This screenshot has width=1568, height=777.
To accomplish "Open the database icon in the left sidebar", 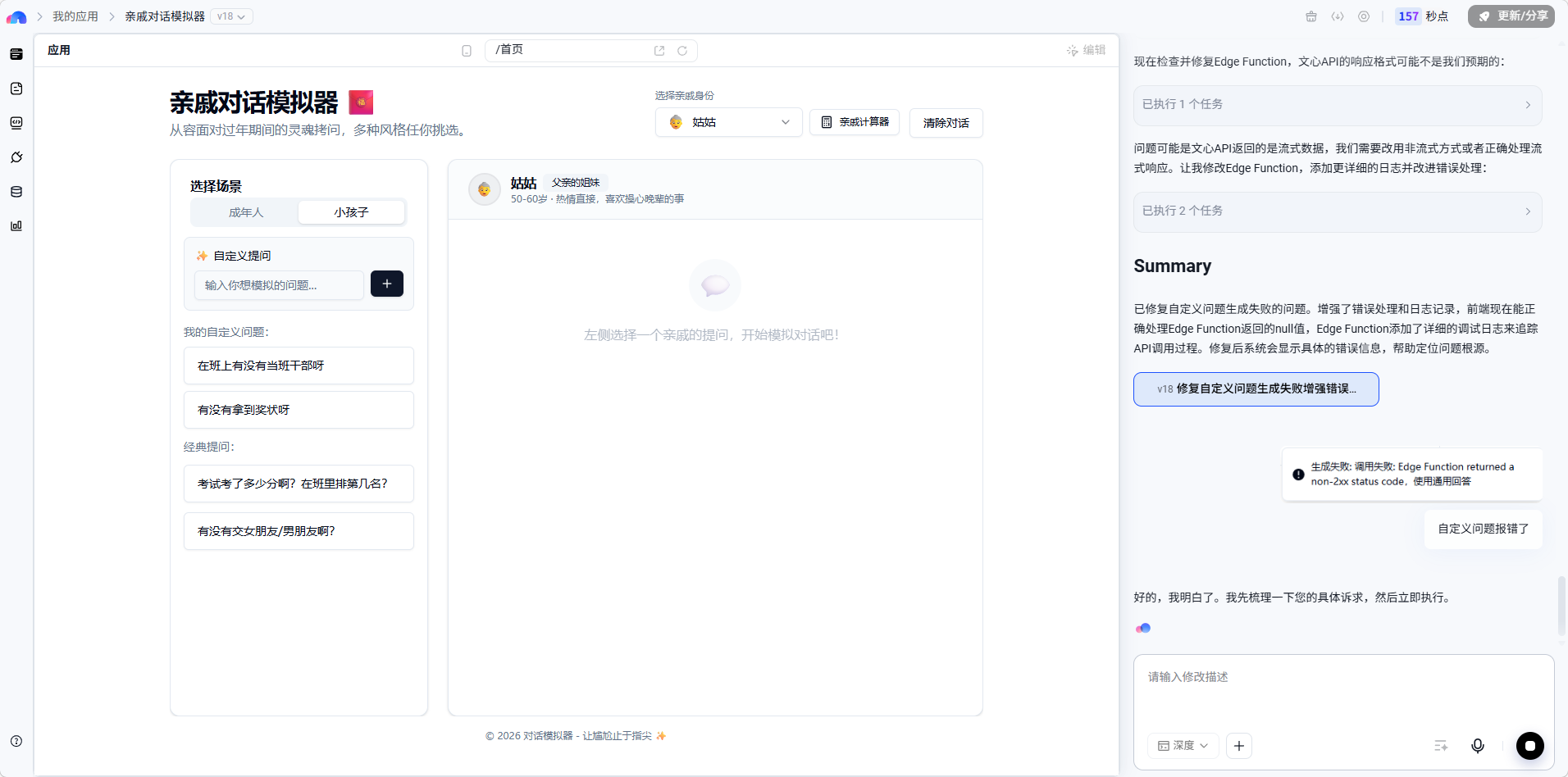I will pyautogui.click(x=16, y=192).
